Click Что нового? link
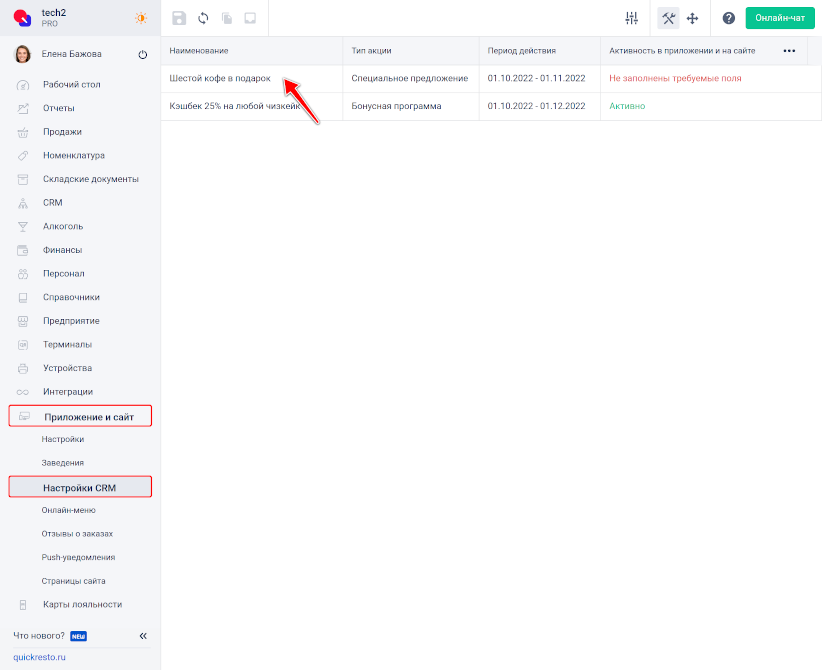This screenshot has width=822, height=670. click(x=39, y=635)
